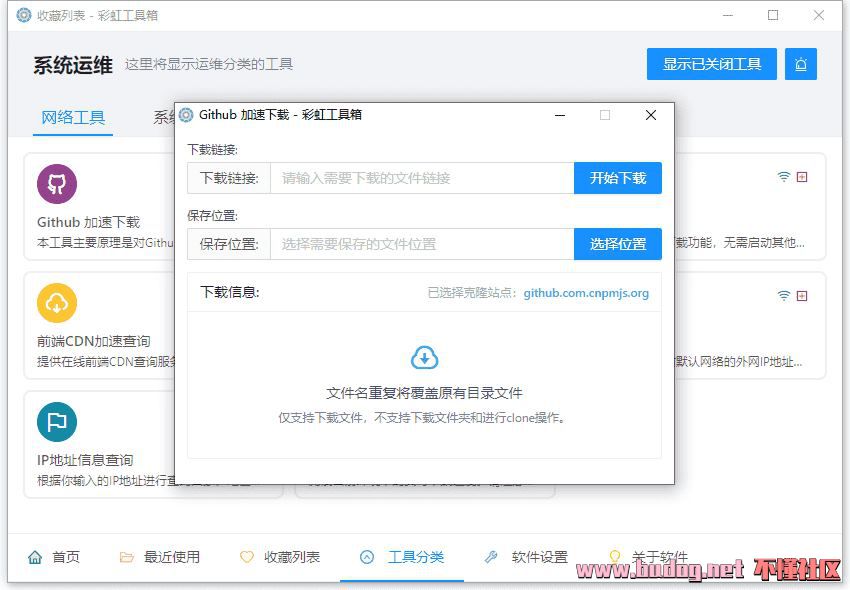The image size is (850, 590).
Task: Go to 首页 in bottom navigation
Action: coord(54,557)
